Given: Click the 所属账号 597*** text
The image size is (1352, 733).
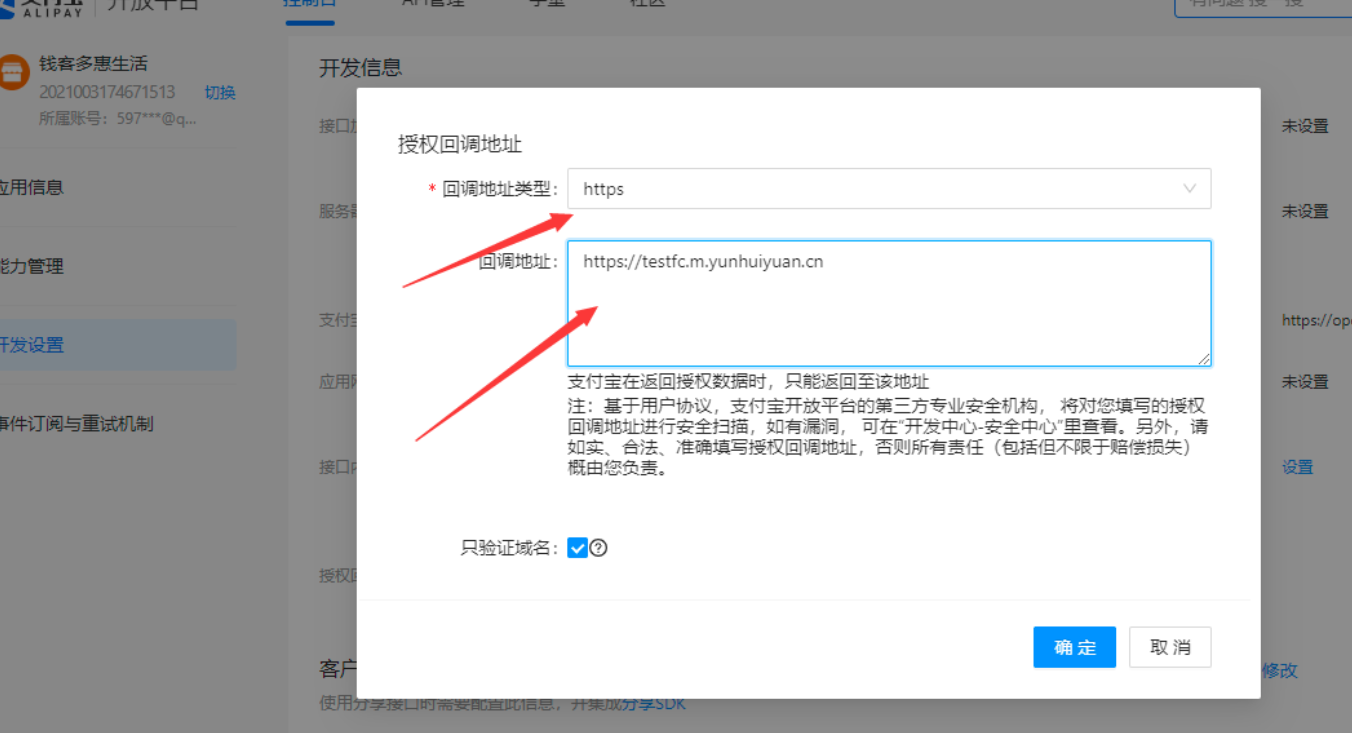Looking at the screenshot, I should pos(118,118).
